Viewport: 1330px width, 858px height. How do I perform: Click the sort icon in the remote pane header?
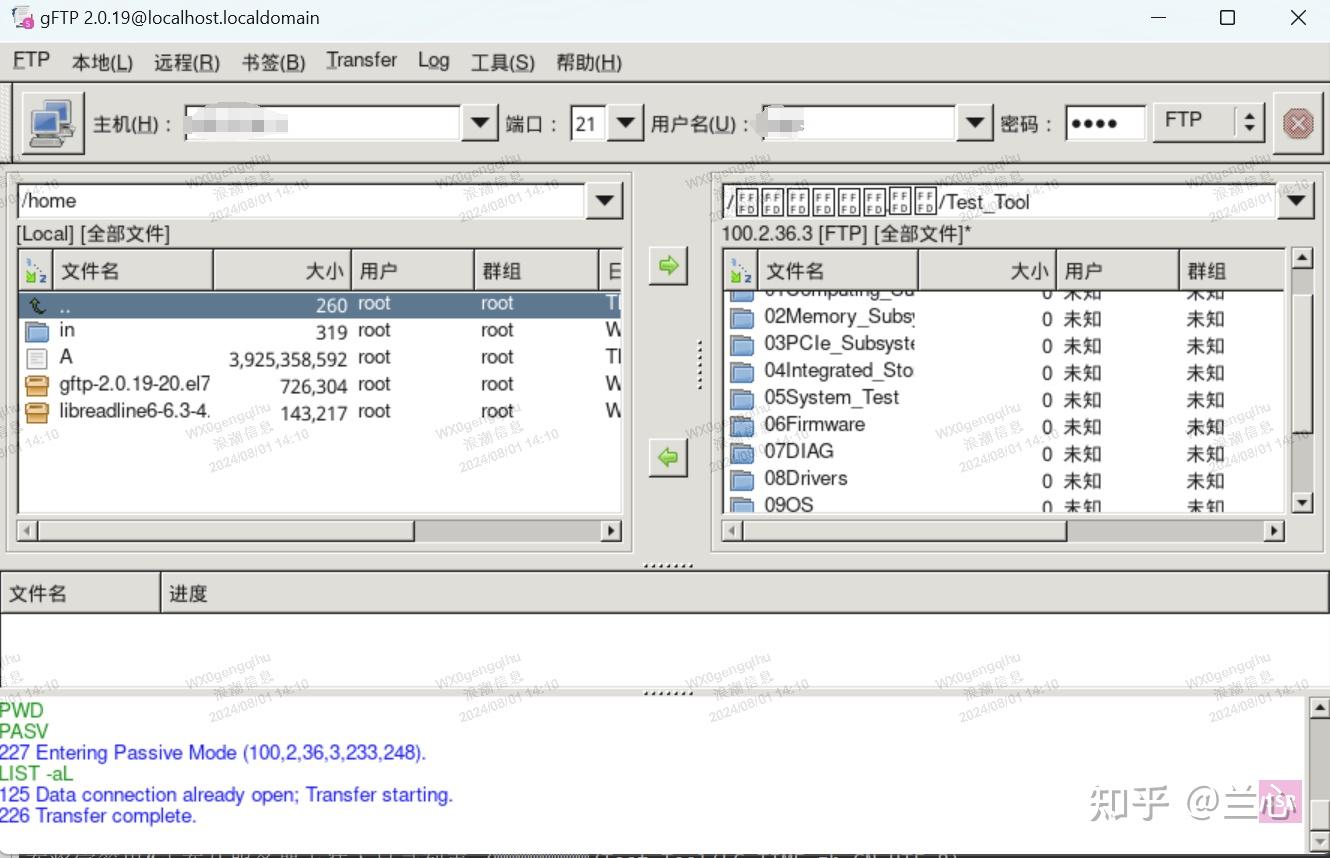[740, 269]
